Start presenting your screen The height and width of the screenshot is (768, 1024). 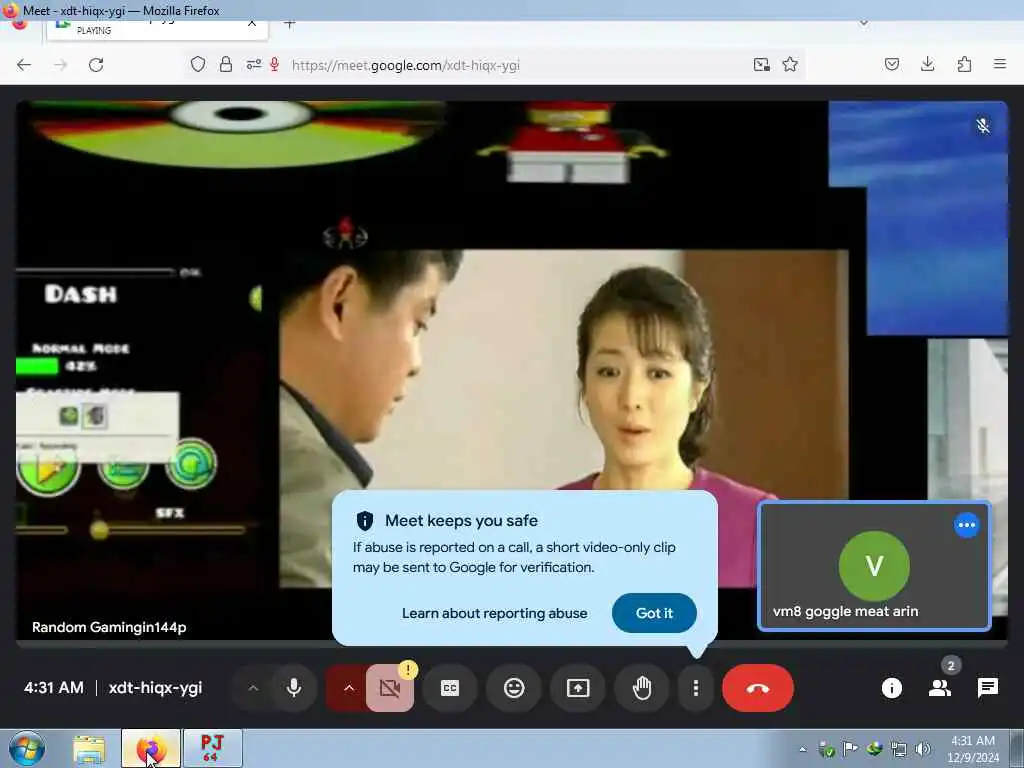(578, 688)
